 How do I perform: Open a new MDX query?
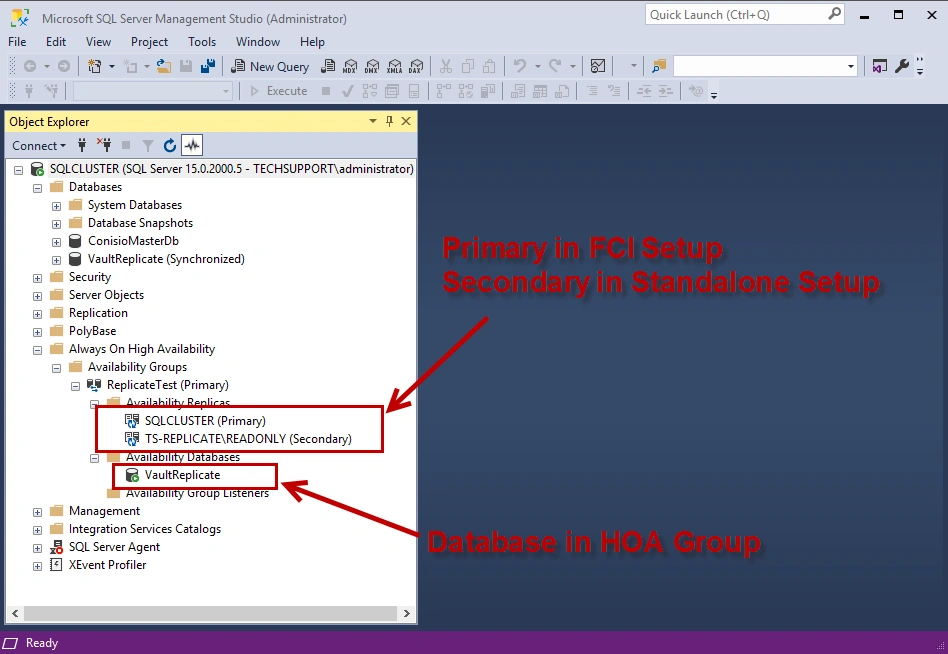[x=349, y=66]
